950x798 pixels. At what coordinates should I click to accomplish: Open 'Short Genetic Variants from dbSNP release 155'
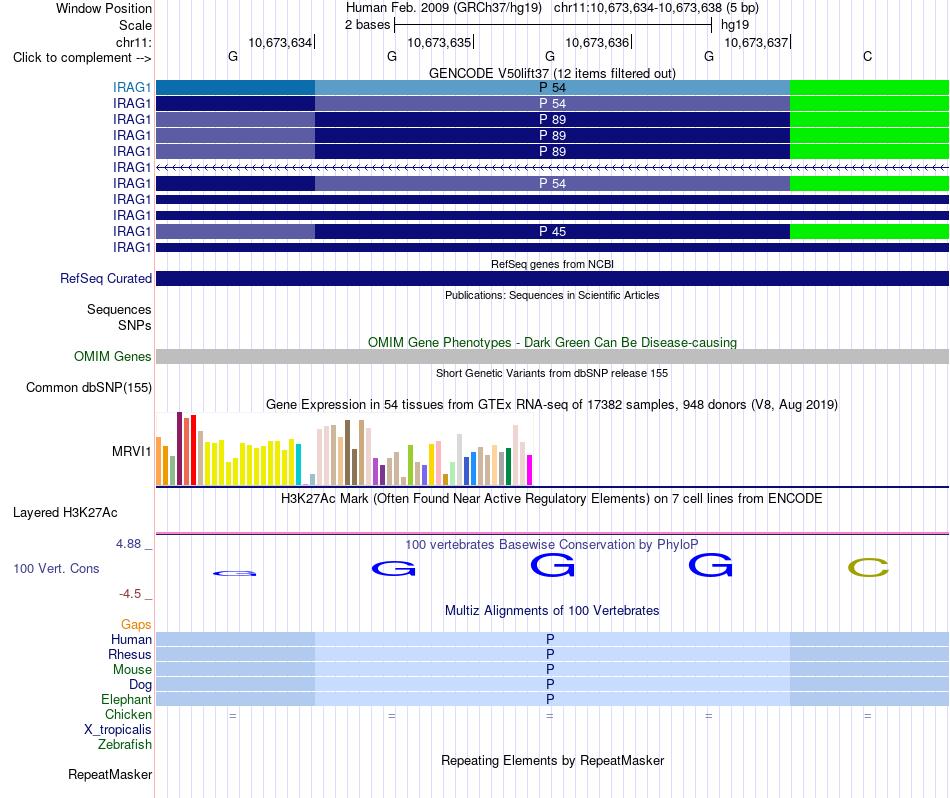(x=552, y=373)
